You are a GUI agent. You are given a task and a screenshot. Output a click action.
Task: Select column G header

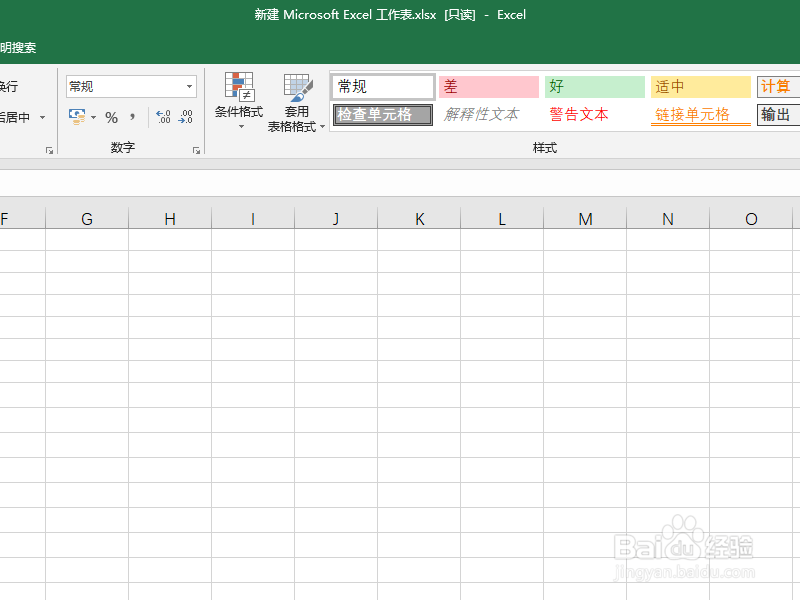coord(87,219)
